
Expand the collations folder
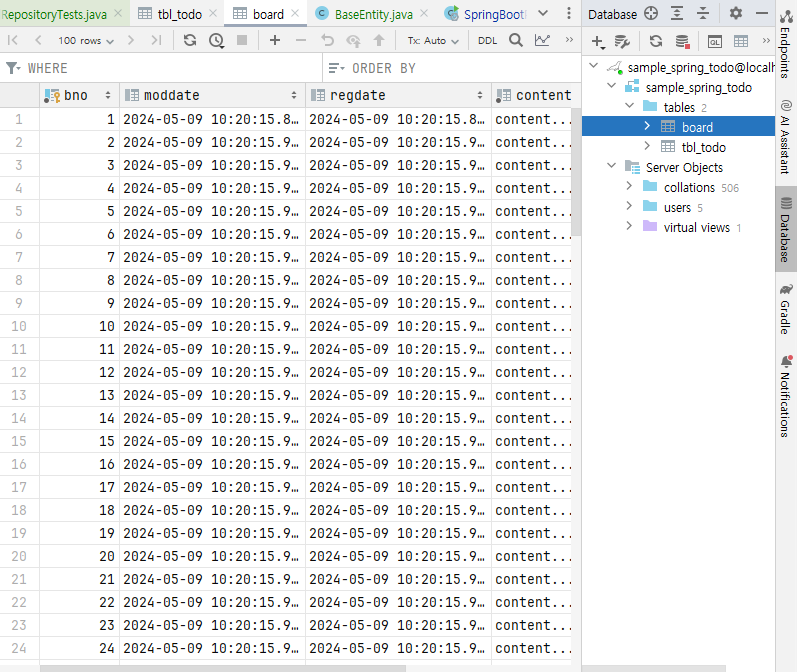tap(629, 186)
